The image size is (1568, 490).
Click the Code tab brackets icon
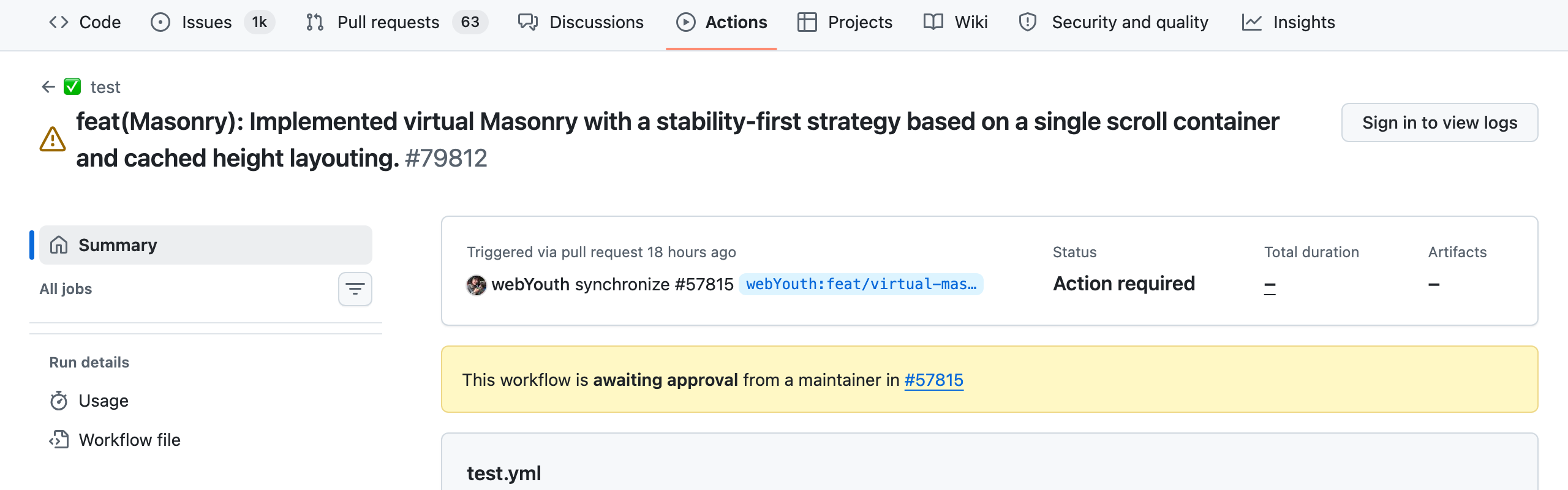59,23
